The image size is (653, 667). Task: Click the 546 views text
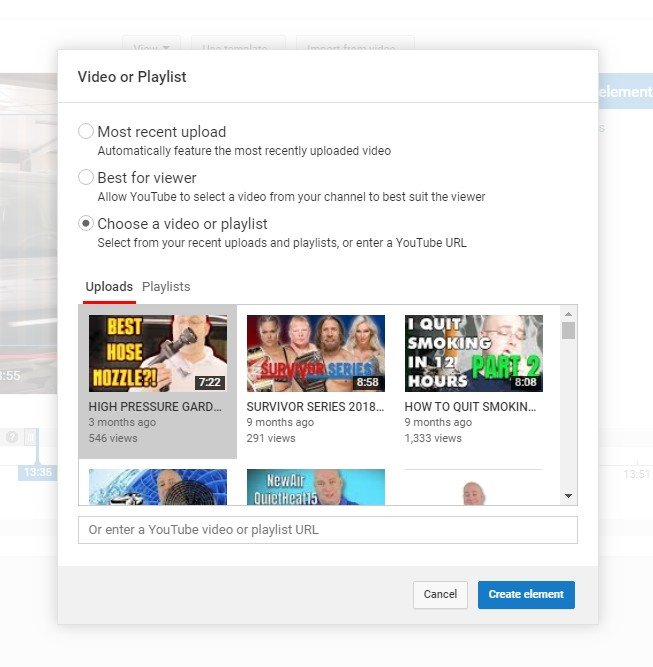click(x=113, y=438)
